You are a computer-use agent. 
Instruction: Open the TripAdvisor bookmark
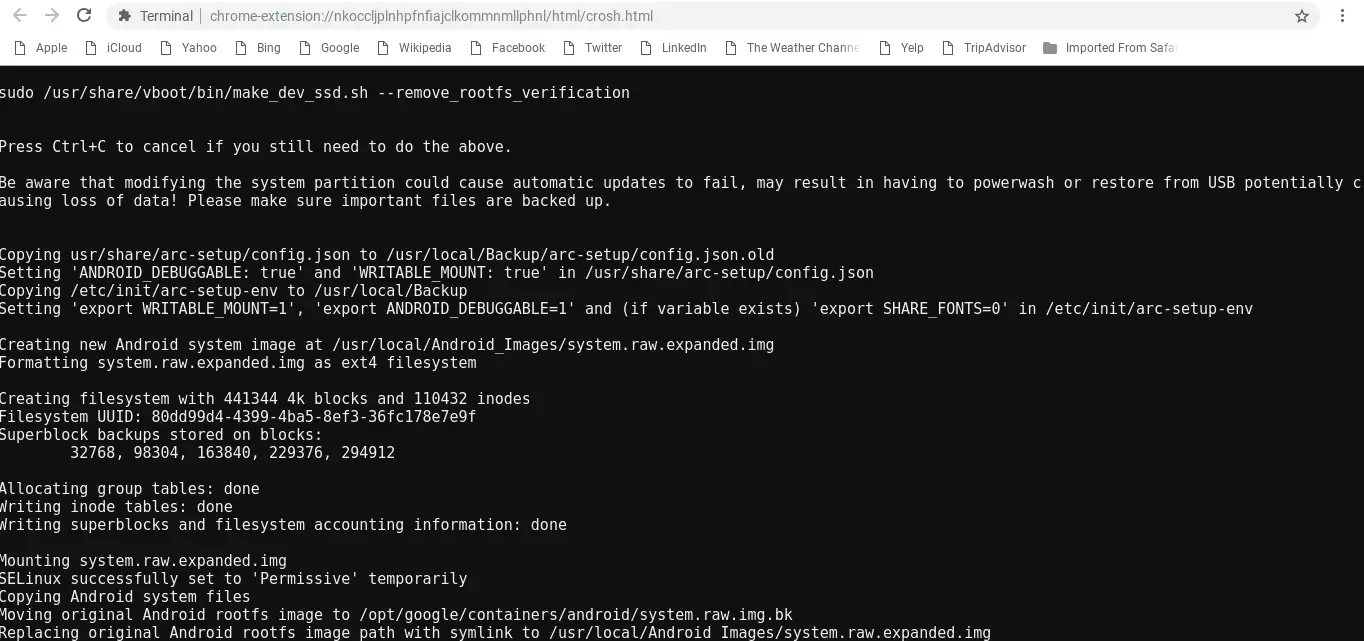tap(983, 47)
